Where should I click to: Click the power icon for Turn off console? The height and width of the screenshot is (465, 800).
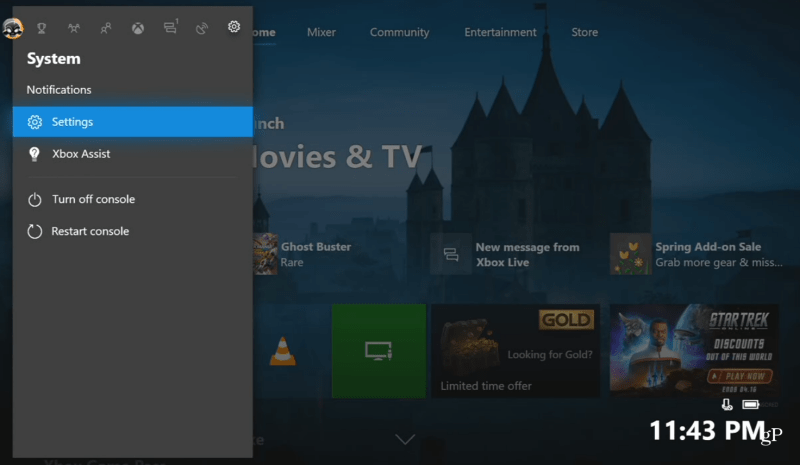pyautogui.click(x=35, y=200)
